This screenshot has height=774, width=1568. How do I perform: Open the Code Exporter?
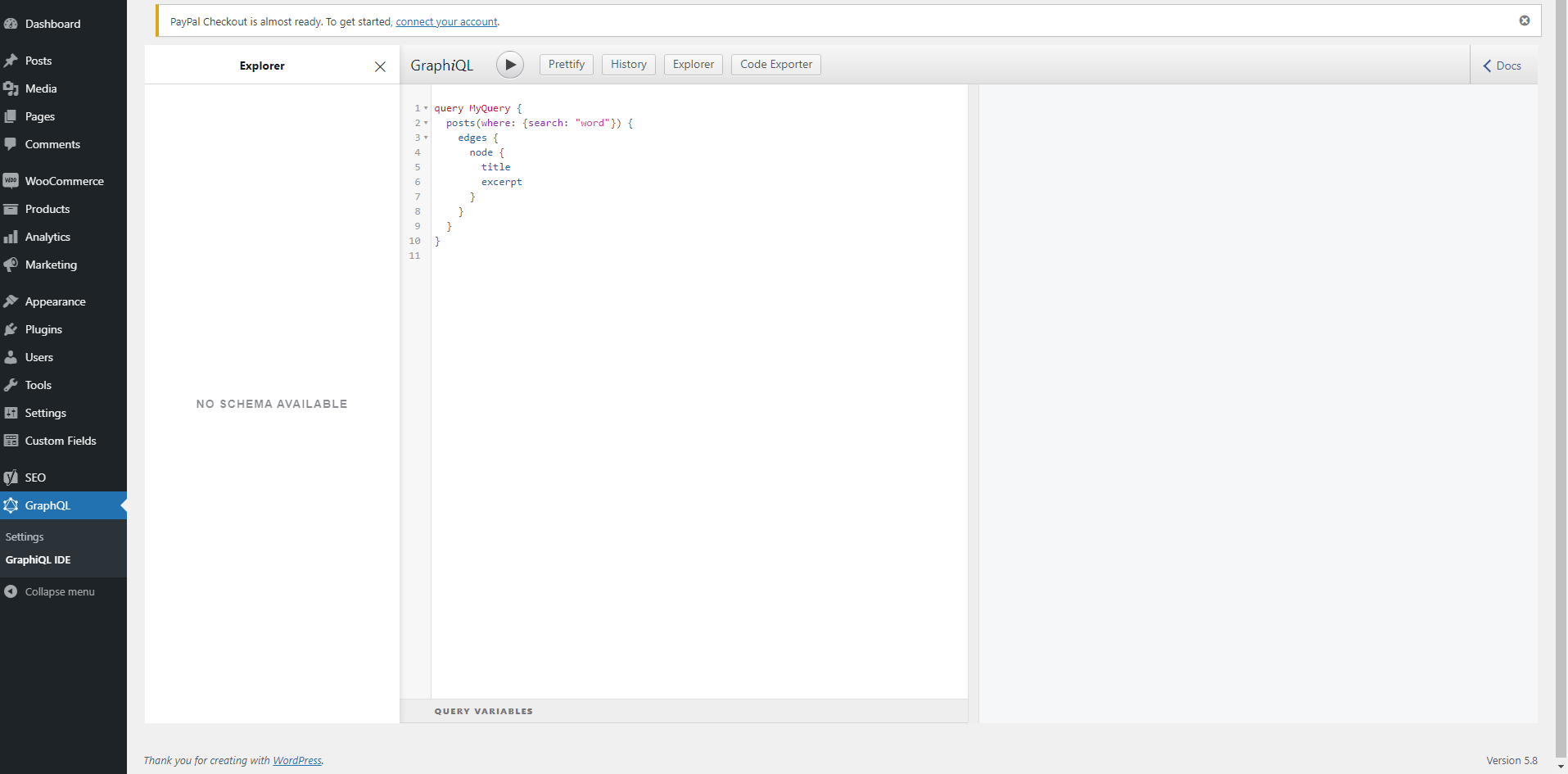click(x=776, y=65)
